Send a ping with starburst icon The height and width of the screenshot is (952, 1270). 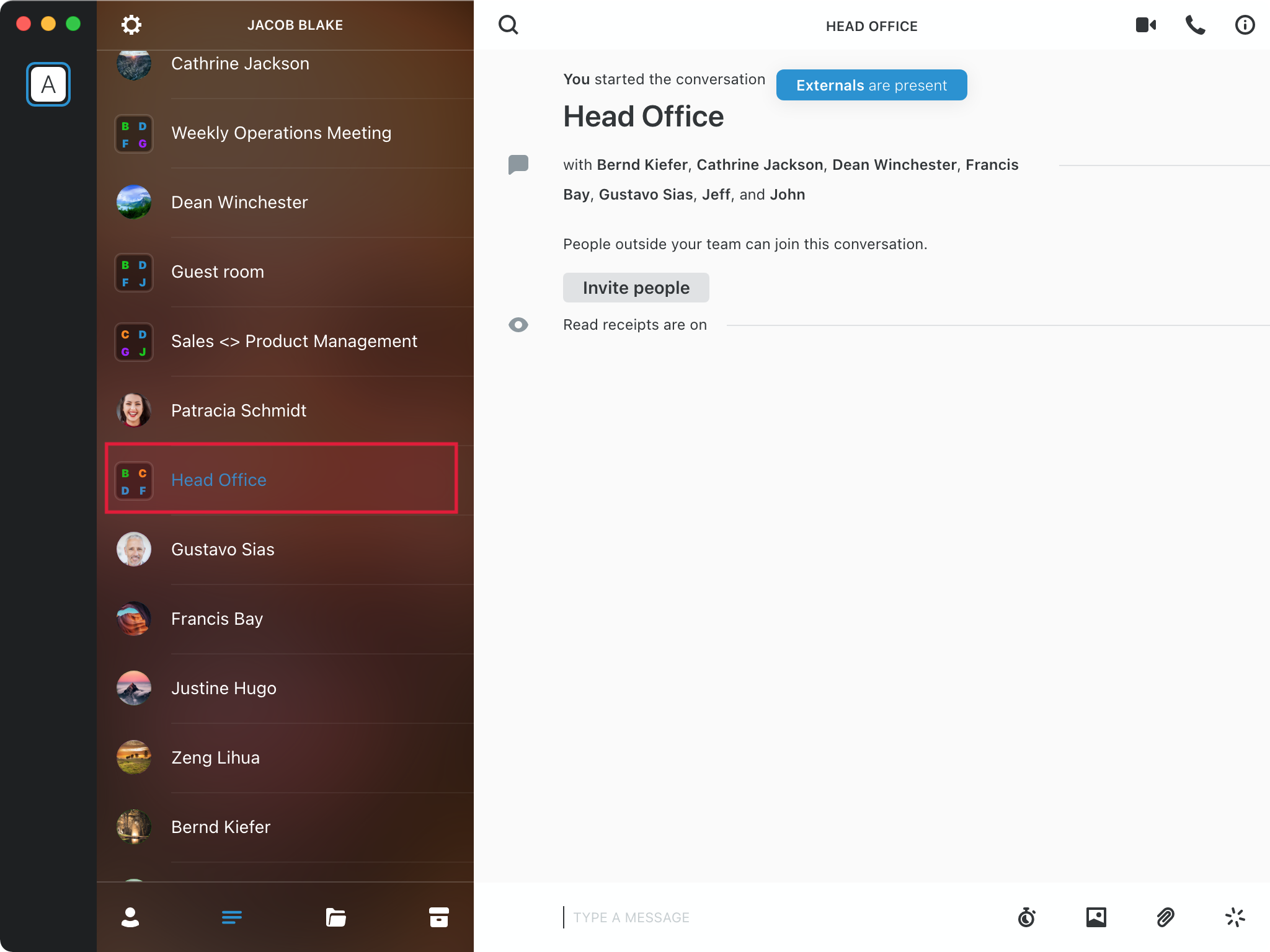pyautogui.click(x=1235, y=917)
